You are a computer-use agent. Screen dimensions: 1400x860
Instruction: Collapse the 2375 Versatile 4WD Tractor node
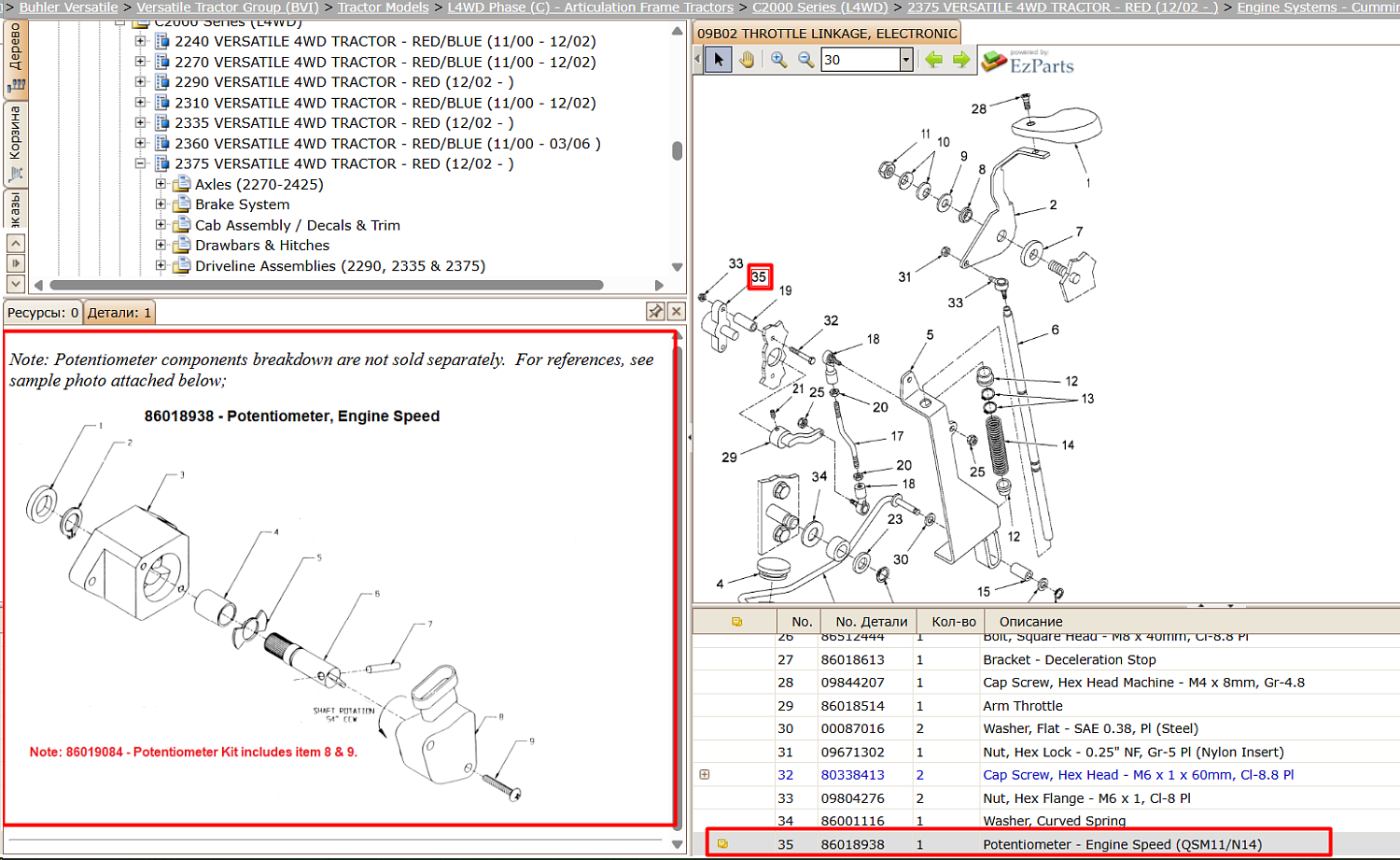pyautogui.click(x=140, y=163)
